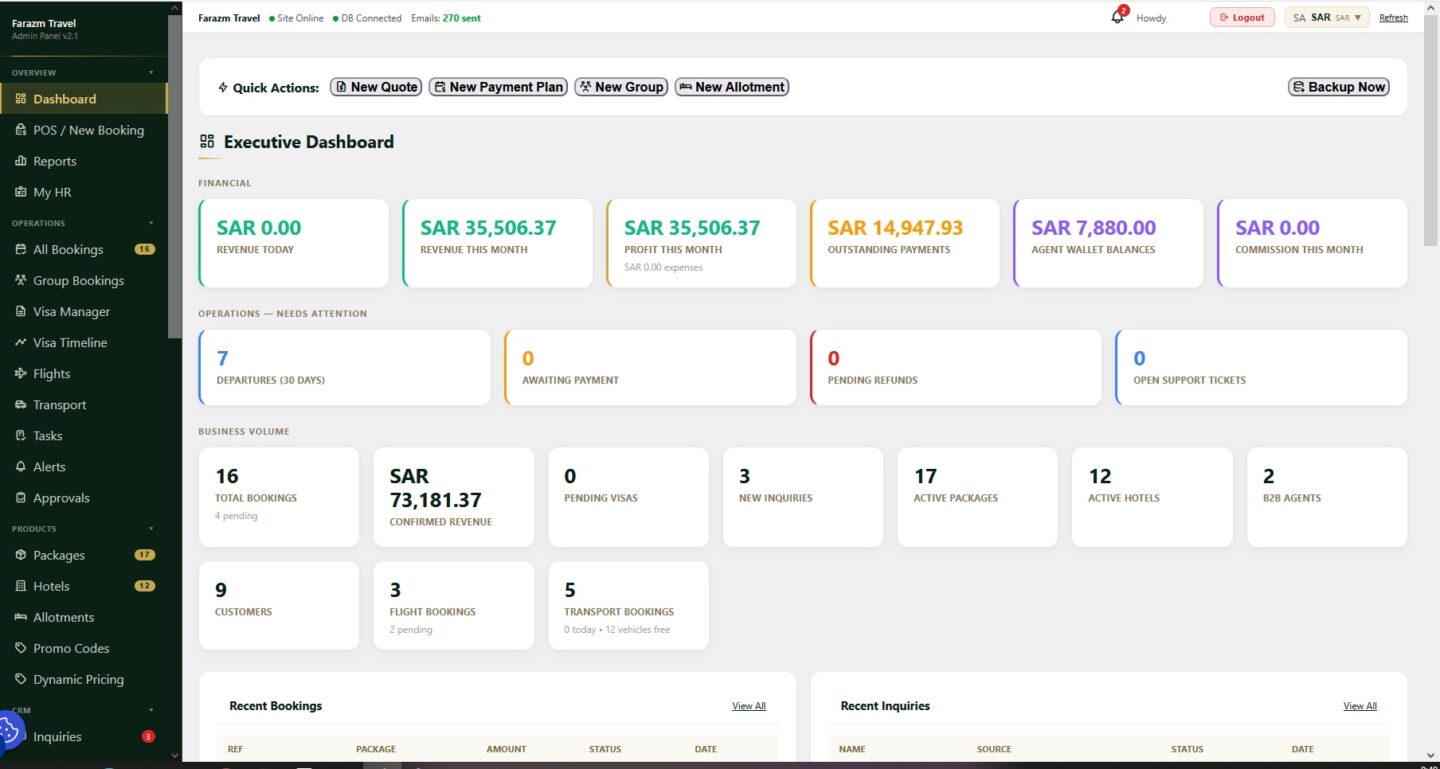Click the "Emails: 270 sent" status text
This screenshot has width=1440, height=769.
coord(446,18)
